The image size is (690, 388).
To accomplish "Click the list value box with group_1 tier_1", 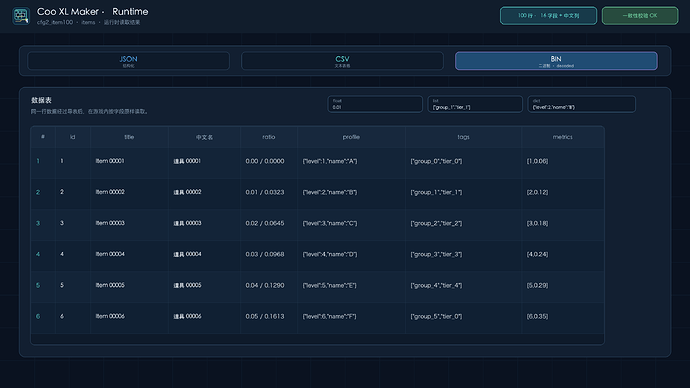I will coord(475,104).
